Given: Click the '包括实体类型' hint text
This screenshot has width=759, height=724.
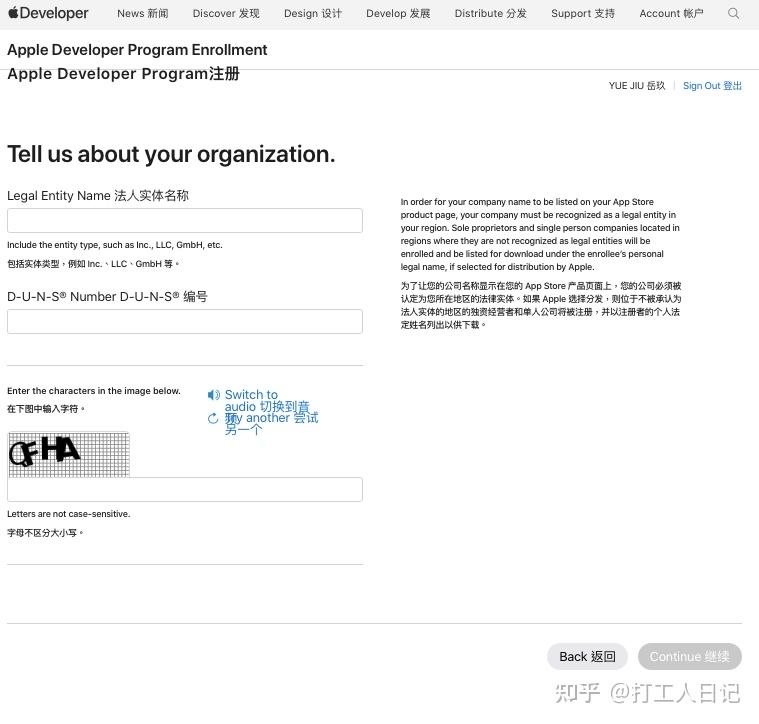Looking at the screenshot, I should click(x=93, y=264).
